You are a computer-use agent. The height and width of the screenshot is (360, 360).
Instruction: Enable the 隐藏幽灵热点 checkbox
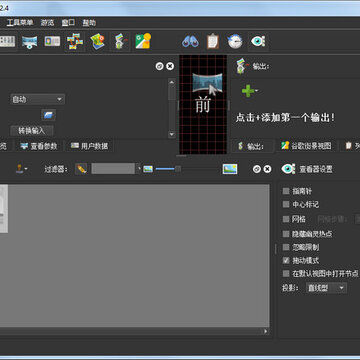(x=286, y=234)
